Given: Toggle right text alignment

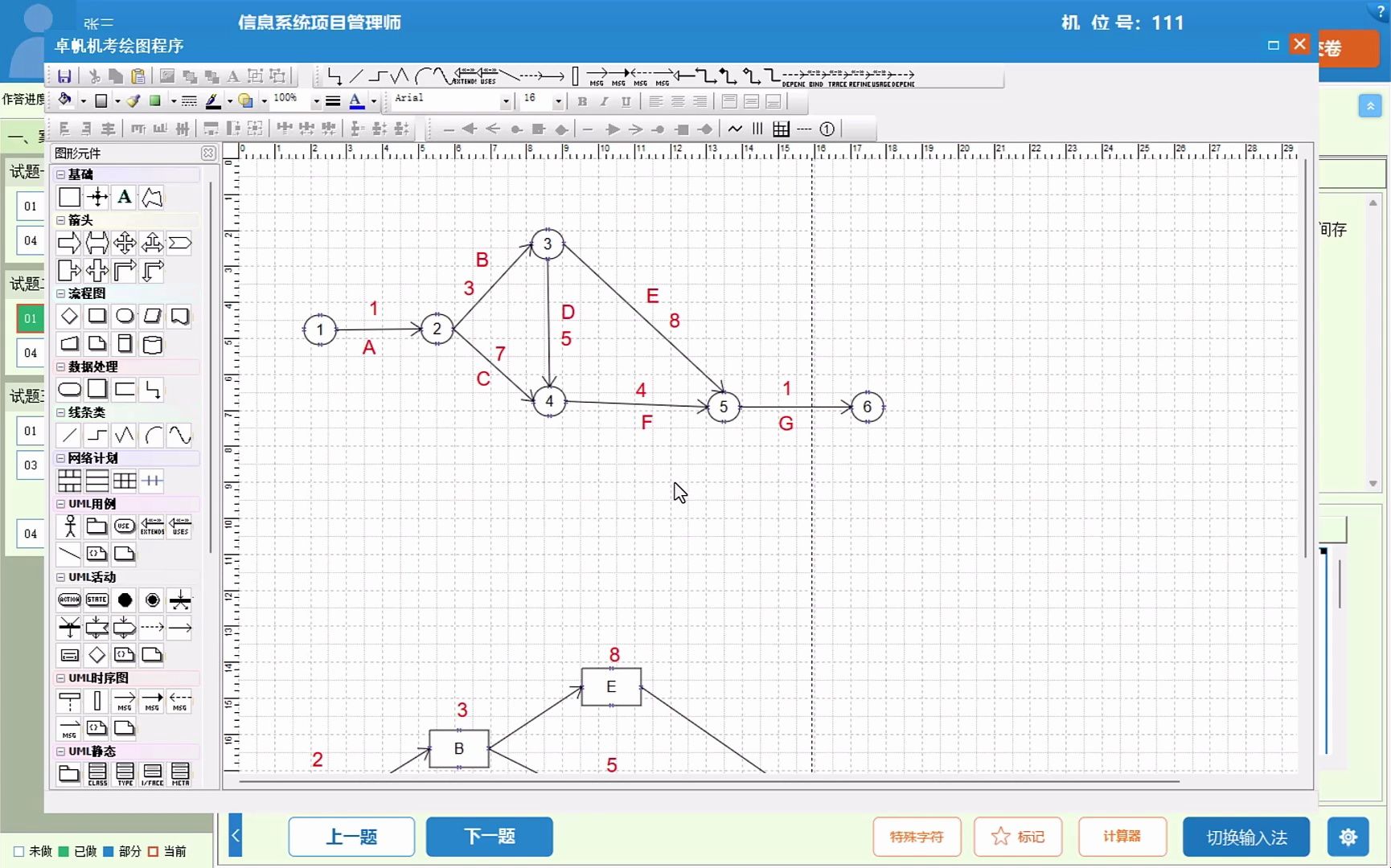Looking at the screenshot, I should 700,101.
